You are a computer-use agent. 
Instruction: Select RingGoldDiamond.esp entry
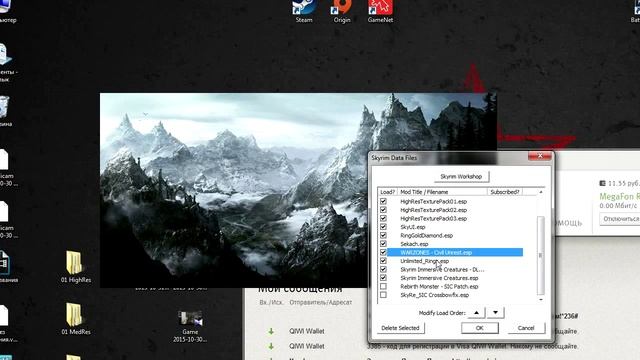pyautogui.click(x=427, y=236)
